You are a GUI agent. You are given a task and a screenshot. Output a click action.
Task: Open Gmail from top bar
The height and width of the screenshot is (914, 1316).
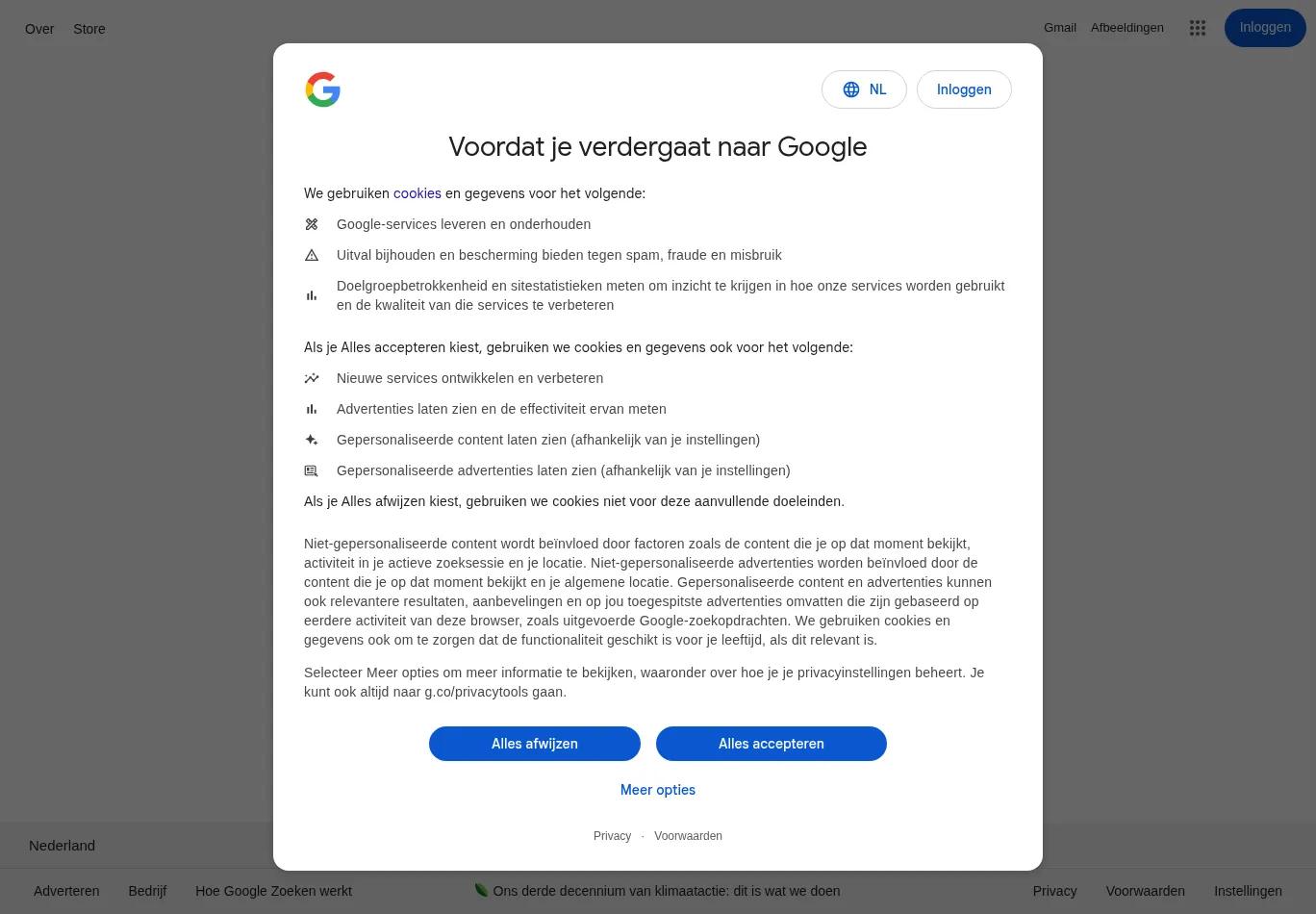pos(1060,28)
